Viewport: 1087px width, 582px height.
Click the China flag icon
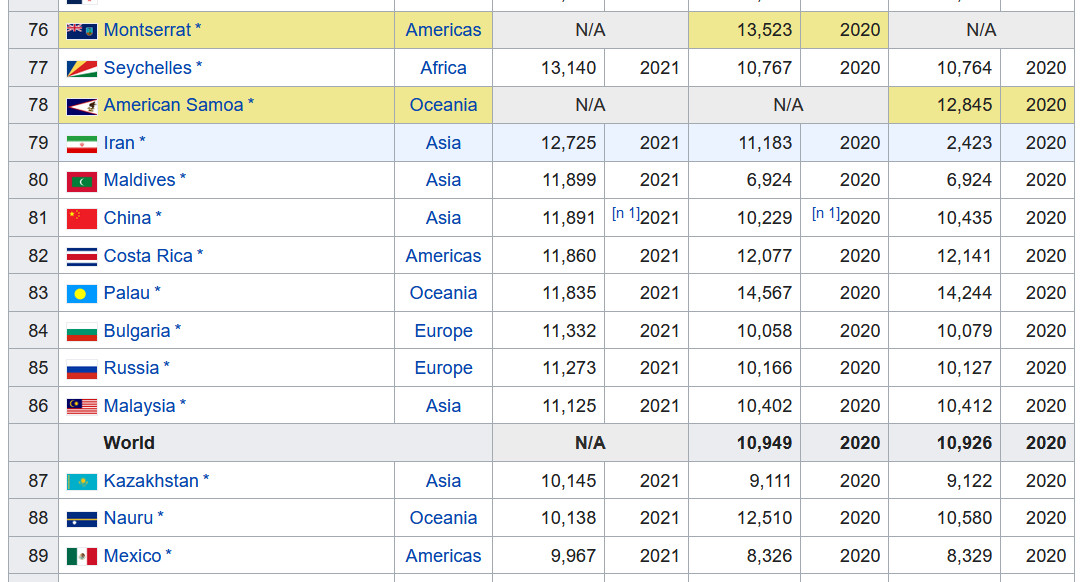(x=81, y=218)
